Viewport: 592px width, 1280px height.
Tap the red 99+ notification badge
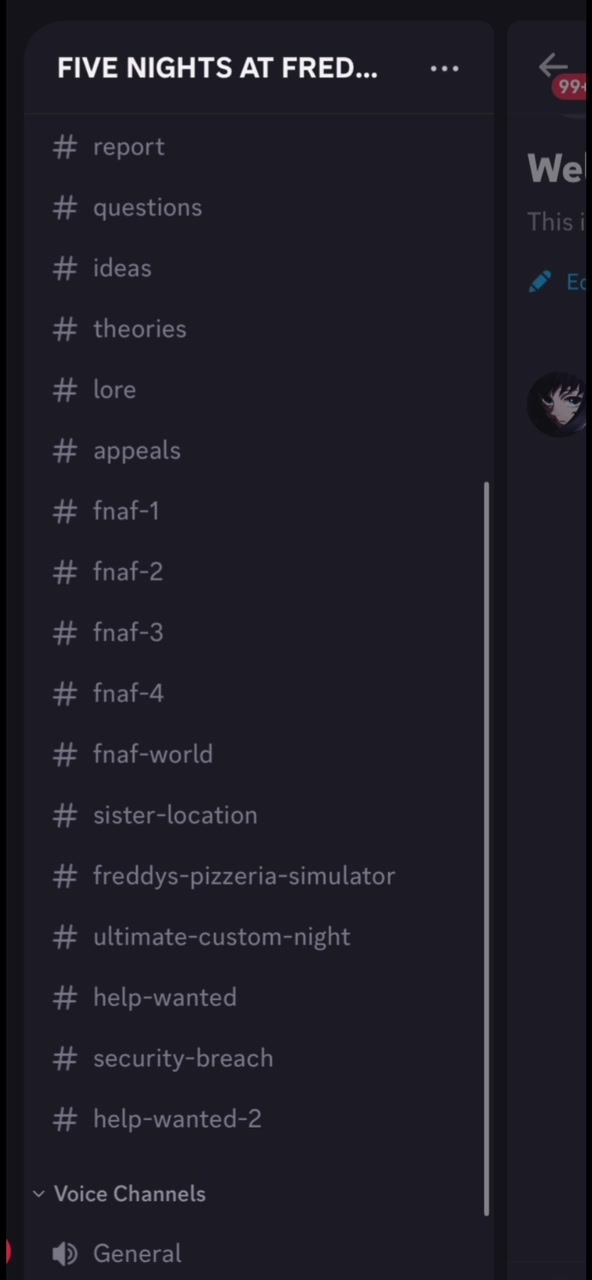click(572, 87)
